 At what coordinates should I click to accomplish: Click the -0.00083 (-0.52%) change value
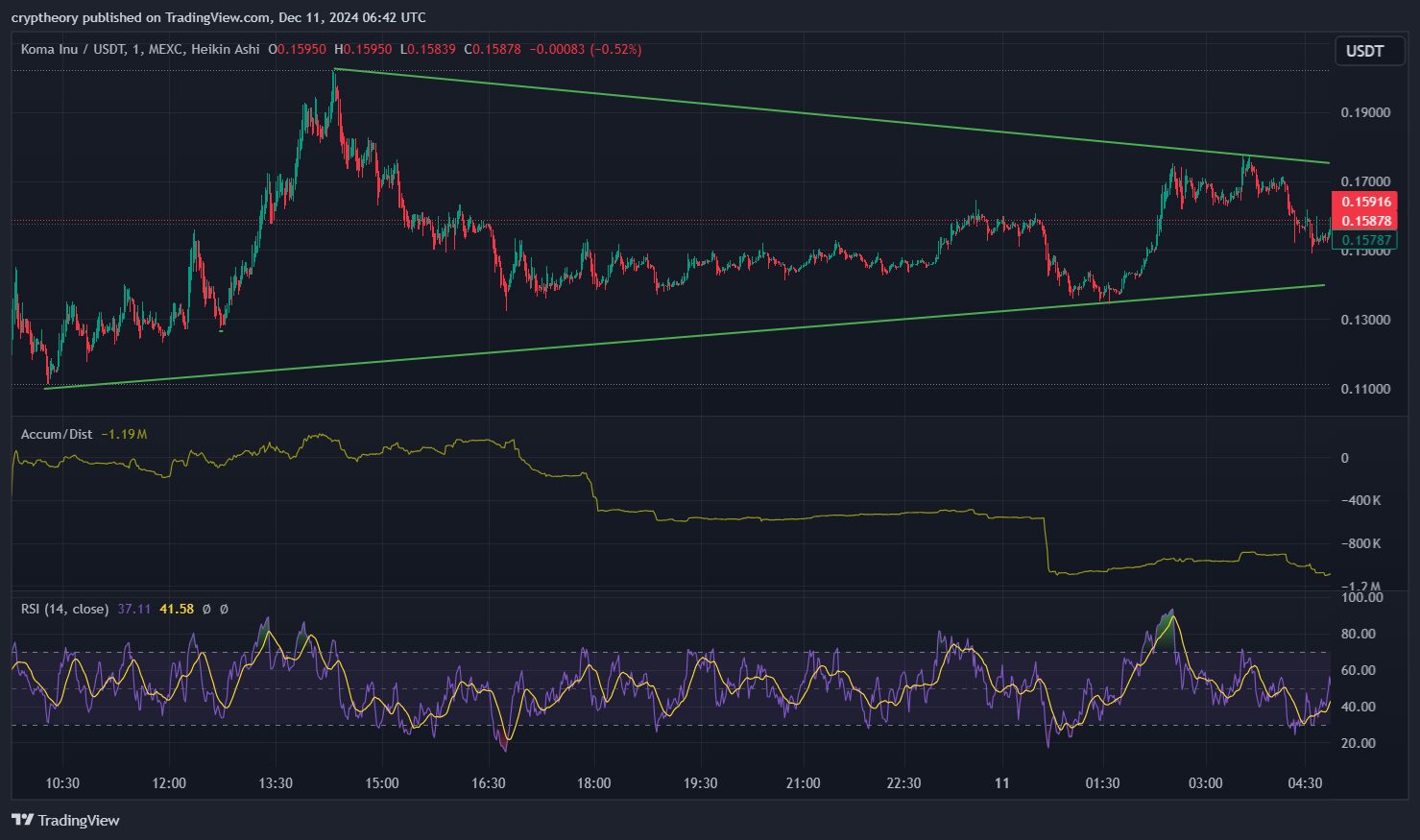pos(586,49)
